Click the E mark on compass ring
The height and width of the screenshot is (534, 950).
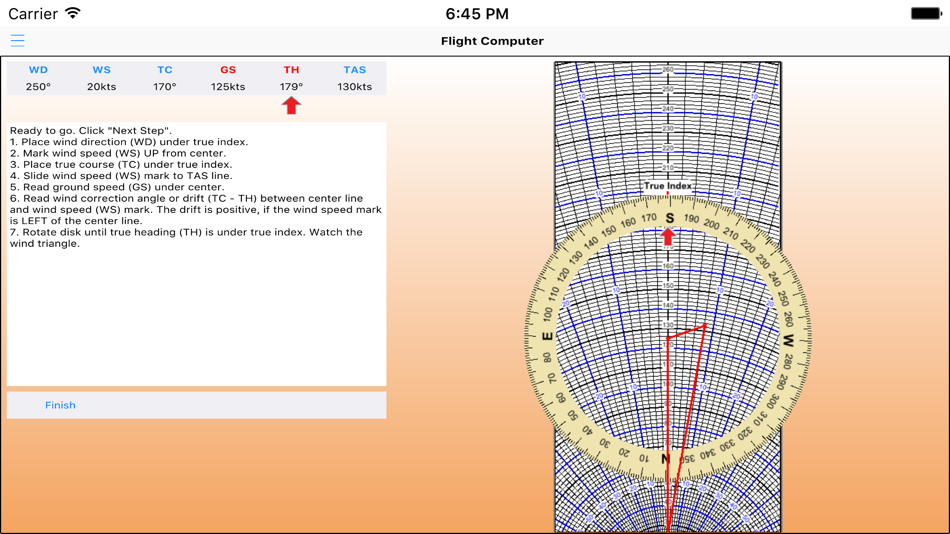click(x=547, y=336)
